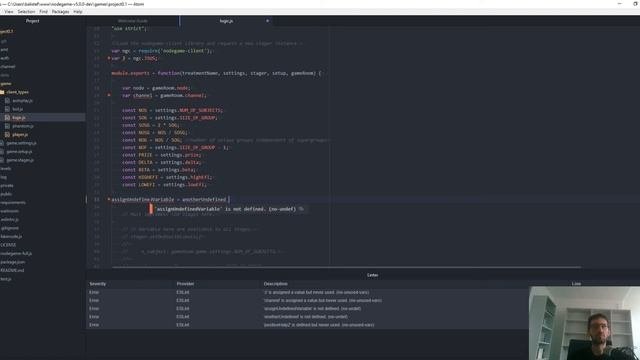Viewport: 640px width, 360px height.
Task: Open player.js in the tree
Action: coord(20,135)
